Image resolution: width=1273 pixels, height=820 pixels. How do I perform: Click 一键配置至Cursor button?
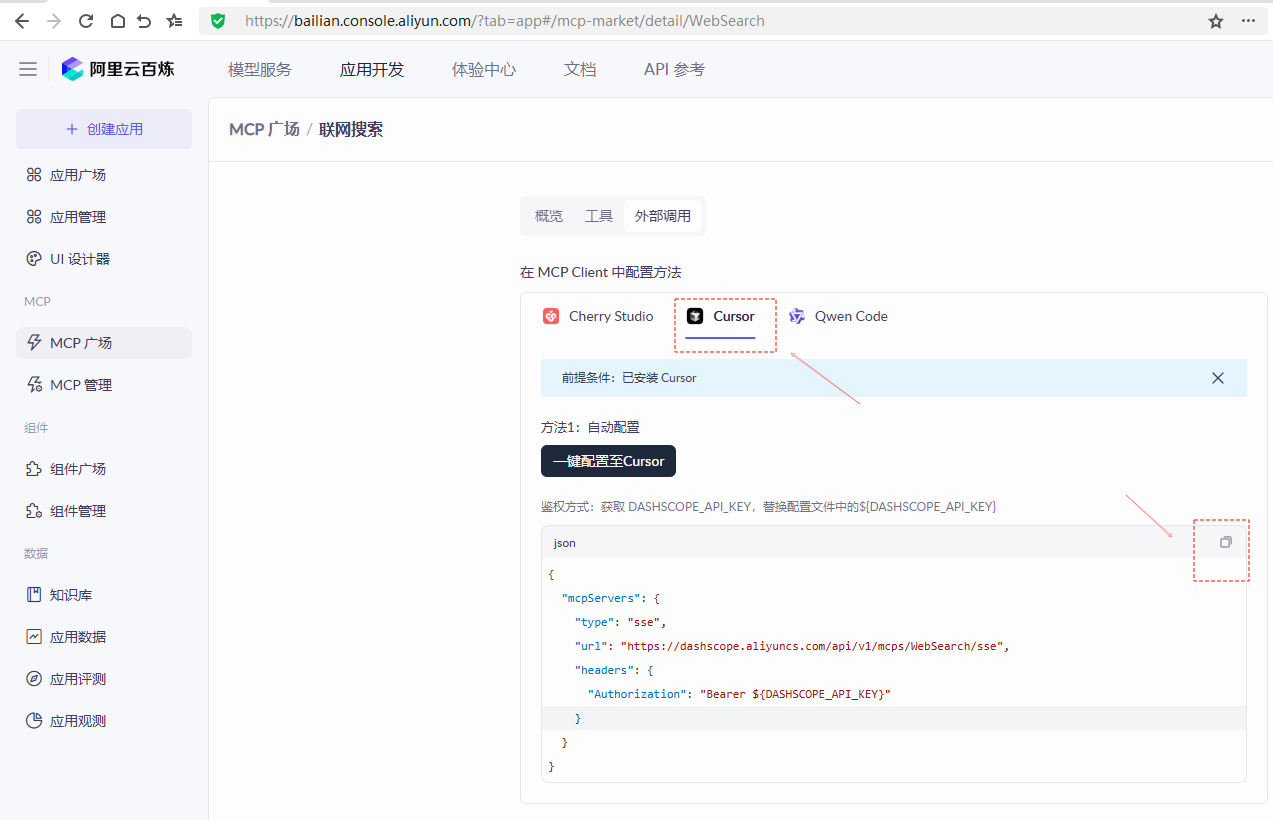coord(608,461)
